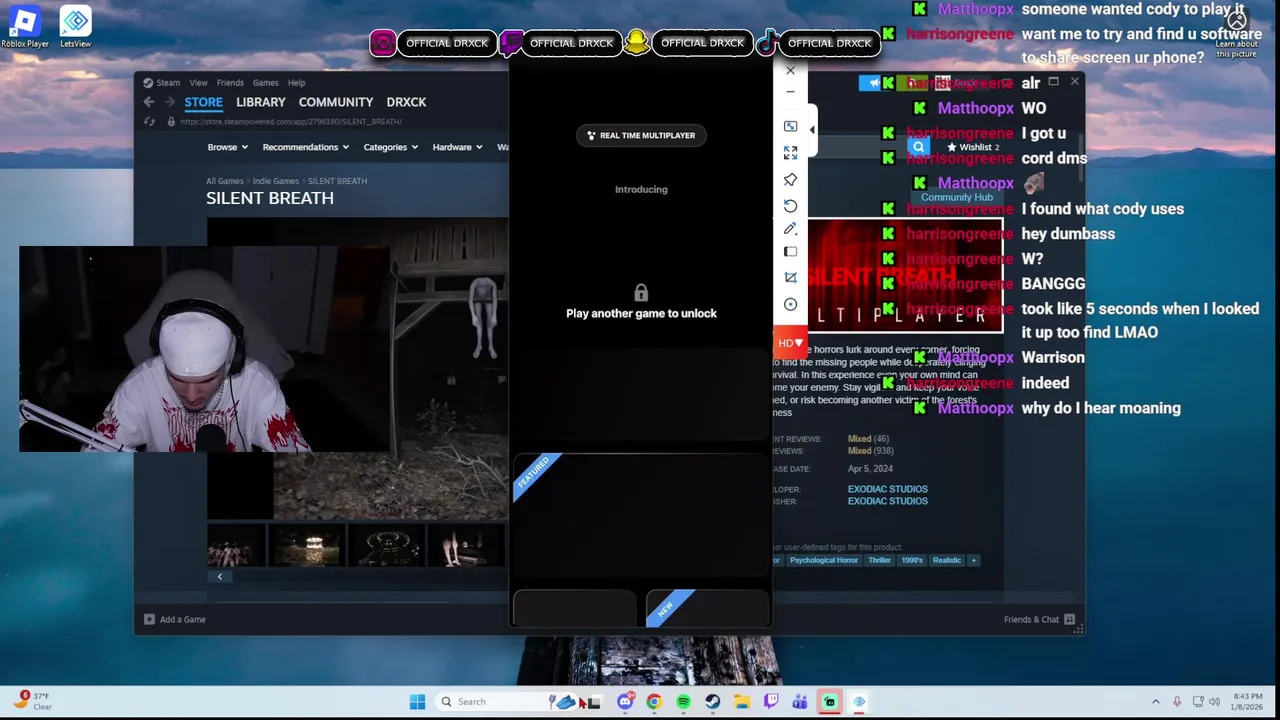This screenshot has width=1280, height=720.
Task: Click the fit-to-window icon in LetsView toolbar
Action: click(x=790, y=126)
